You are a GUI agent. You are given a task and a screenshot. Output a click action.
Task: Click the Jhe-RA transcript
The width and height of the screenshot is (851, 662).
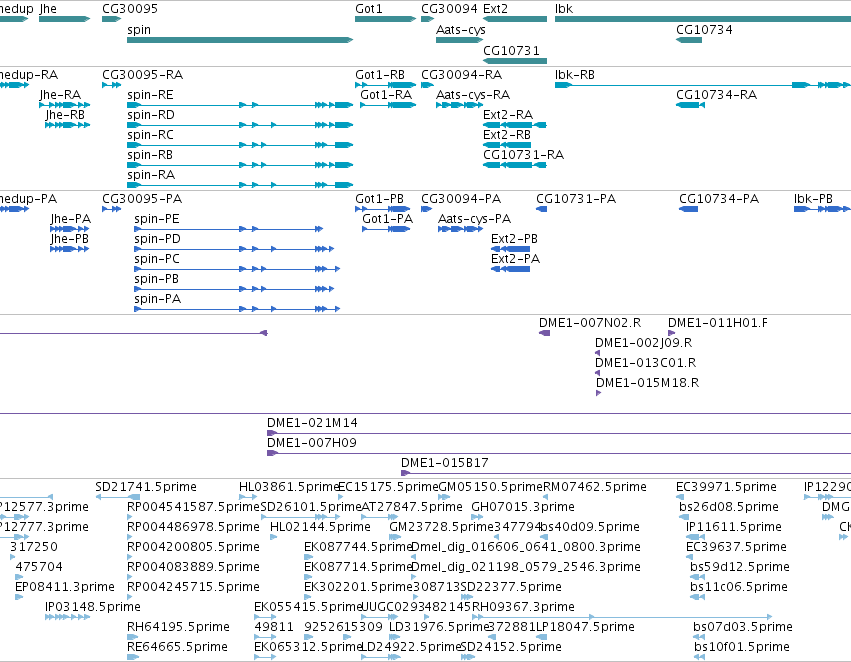65,105
